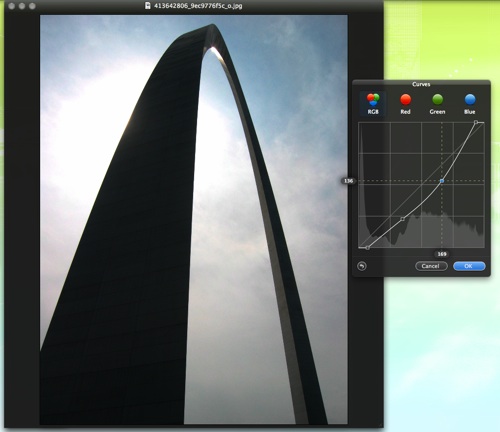Select the blue highlighted curve control point
Screen dimensions: 500x432
click(442, 181)
